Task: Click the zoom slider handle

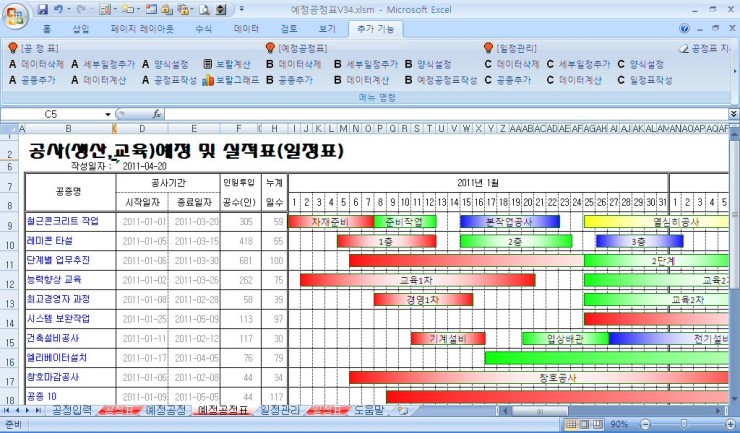Action: point(683,424)
